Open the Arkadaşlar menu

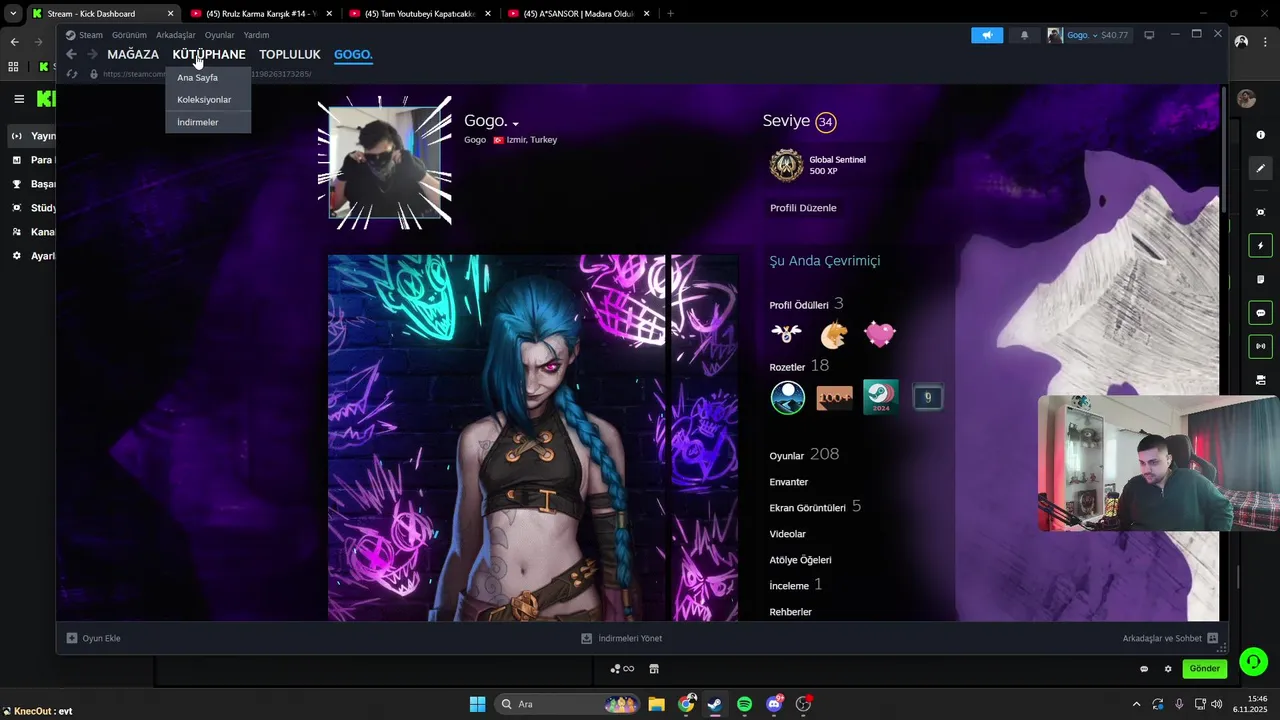point(176,35)
